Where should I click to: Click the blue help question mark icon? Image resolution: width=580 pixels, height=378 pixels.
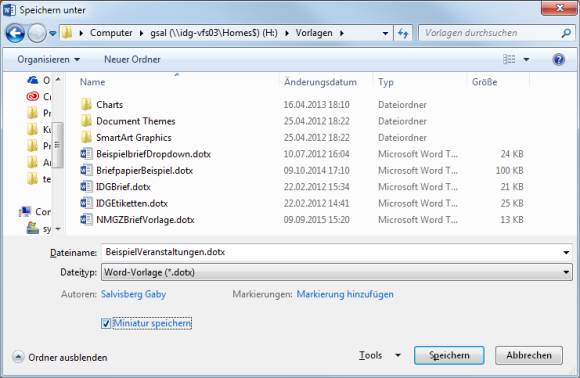559,59
